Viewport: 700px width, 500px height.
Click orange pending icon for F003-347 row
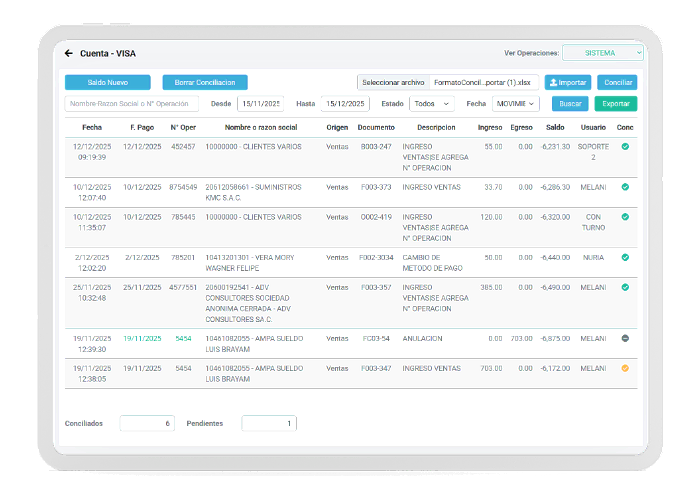click(625, 368)
